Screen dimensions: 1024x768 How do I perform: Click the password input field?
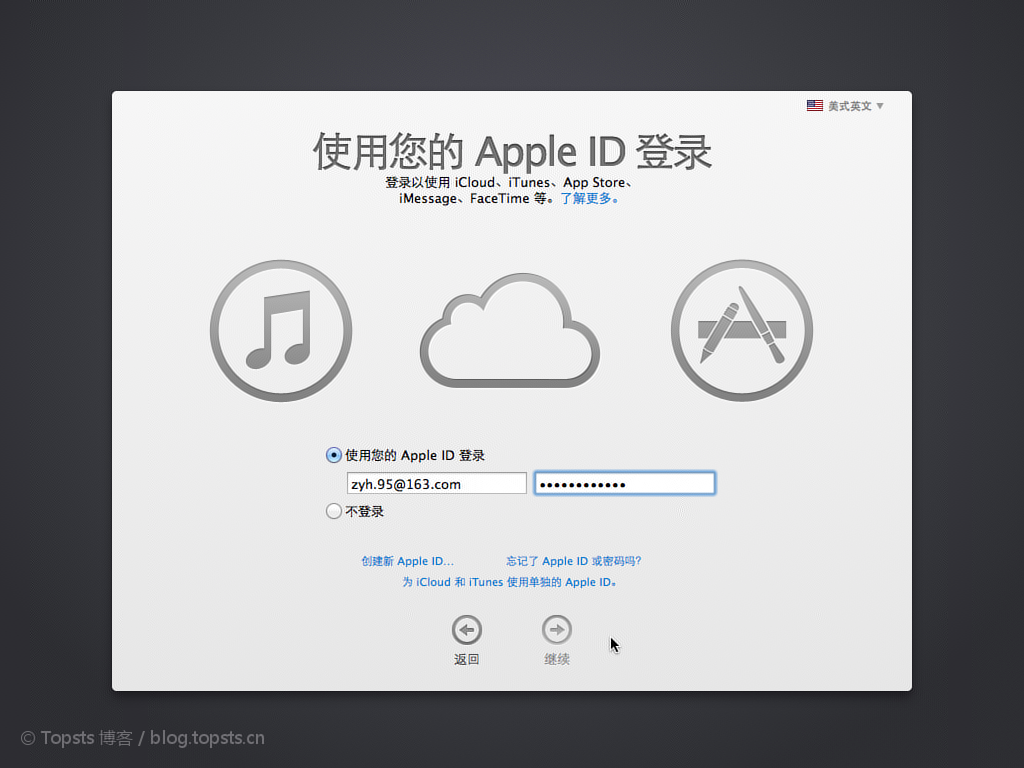click(x=625, y=483)
